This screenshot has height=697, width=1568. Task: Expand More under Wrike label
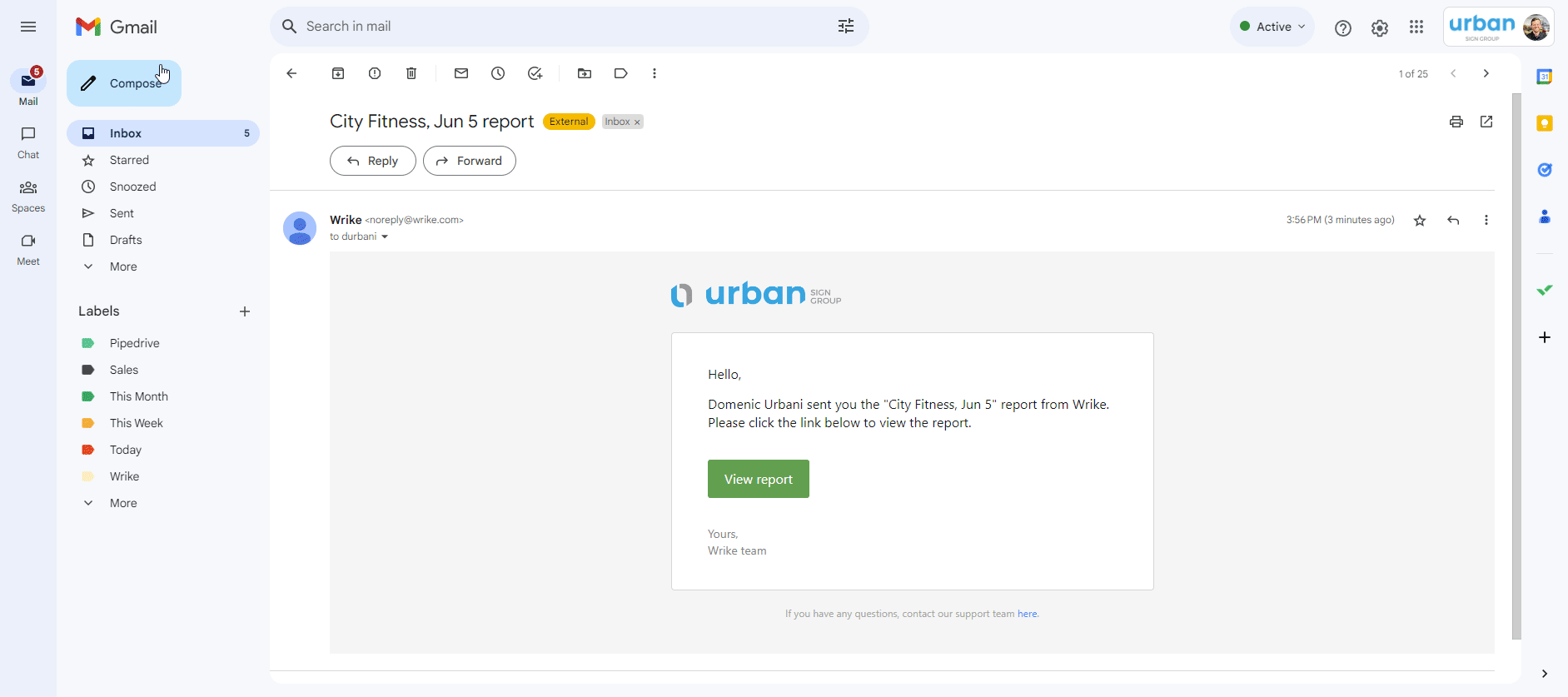(x=123, y=503)
